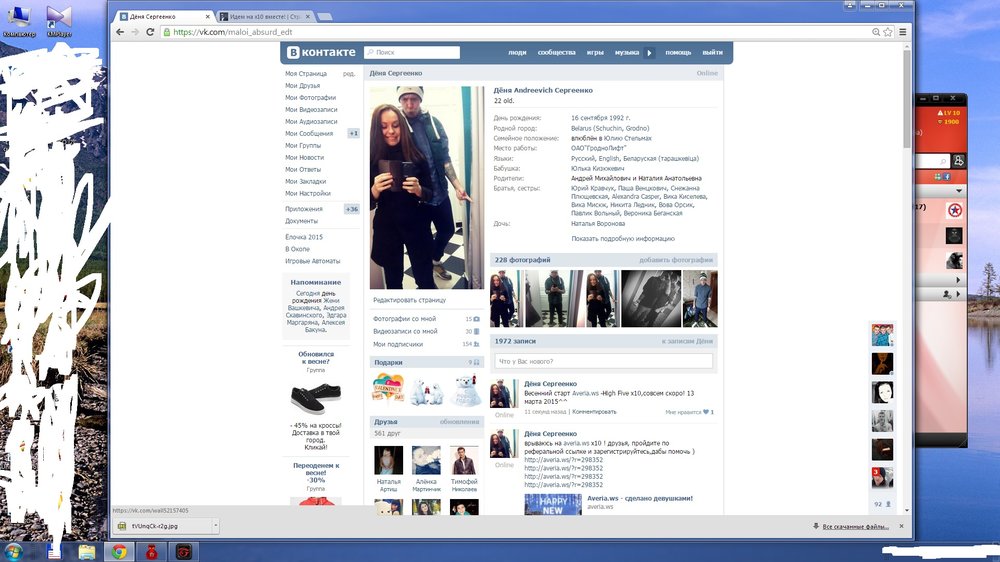Open 'Мои Сообщения' in the left menu
Screen dimensions: 1000x562
click(309, 133)
